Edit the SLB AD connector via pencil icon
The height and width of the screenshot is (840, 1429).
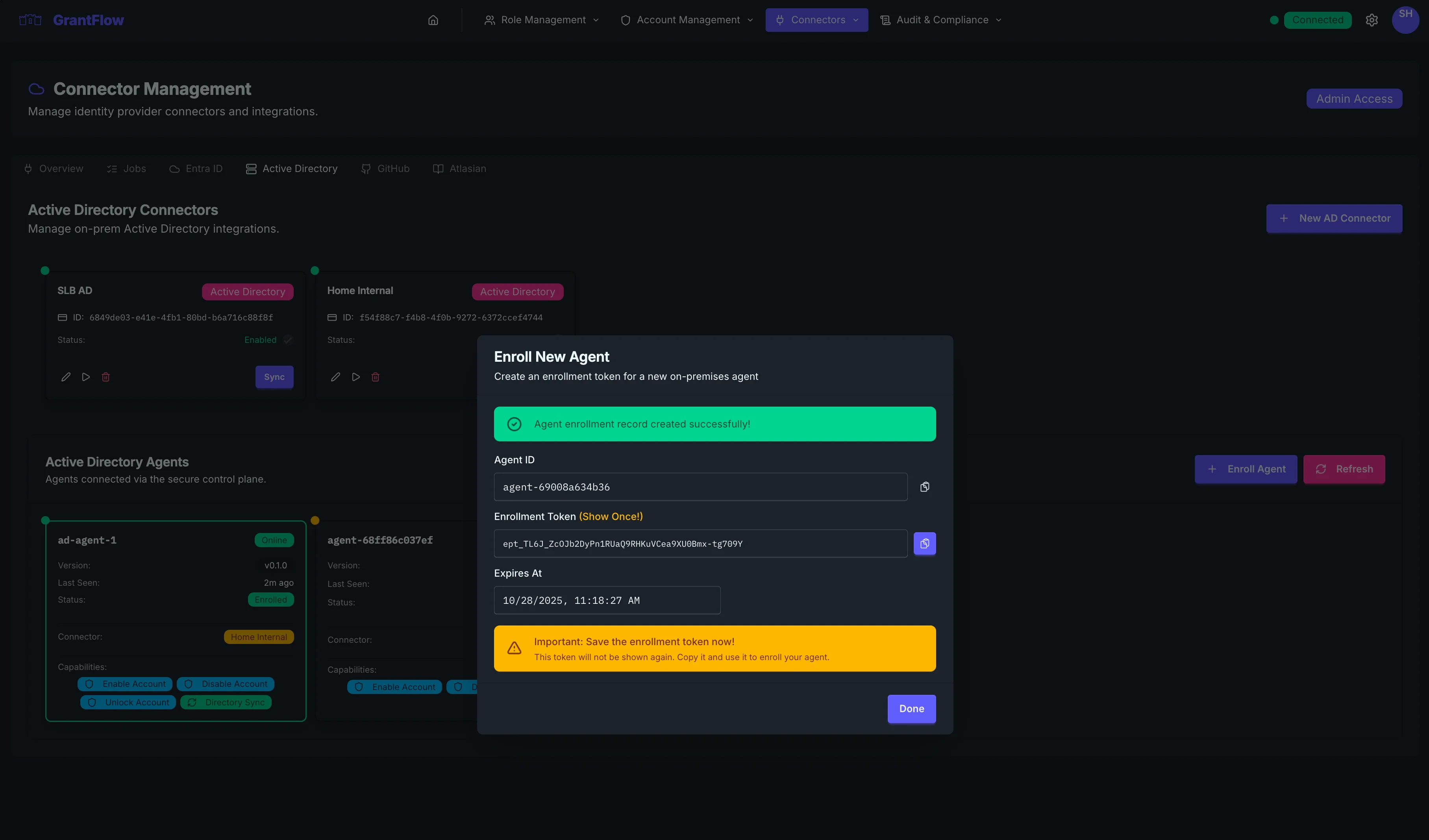65,377
